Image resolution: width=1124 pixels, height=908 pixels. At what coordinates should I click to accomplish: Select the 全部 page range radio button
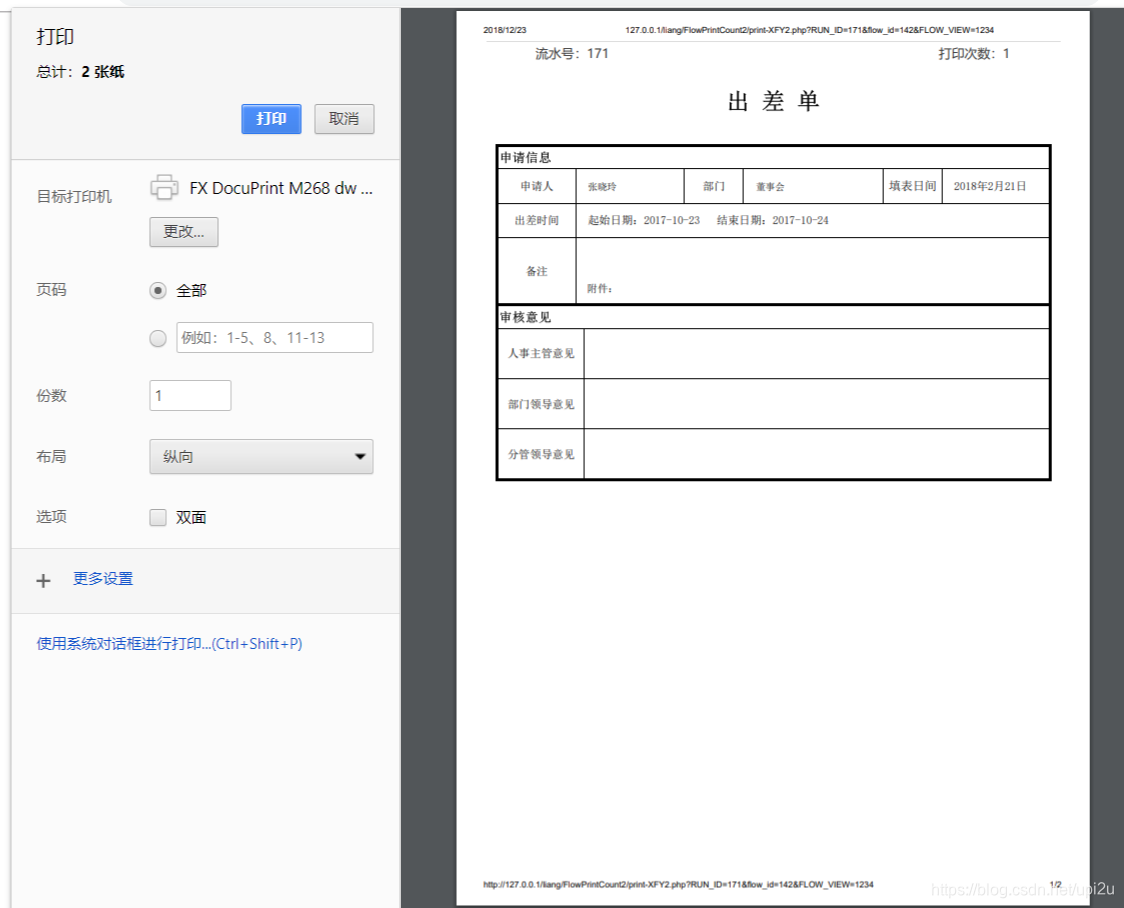click(157, 290)
